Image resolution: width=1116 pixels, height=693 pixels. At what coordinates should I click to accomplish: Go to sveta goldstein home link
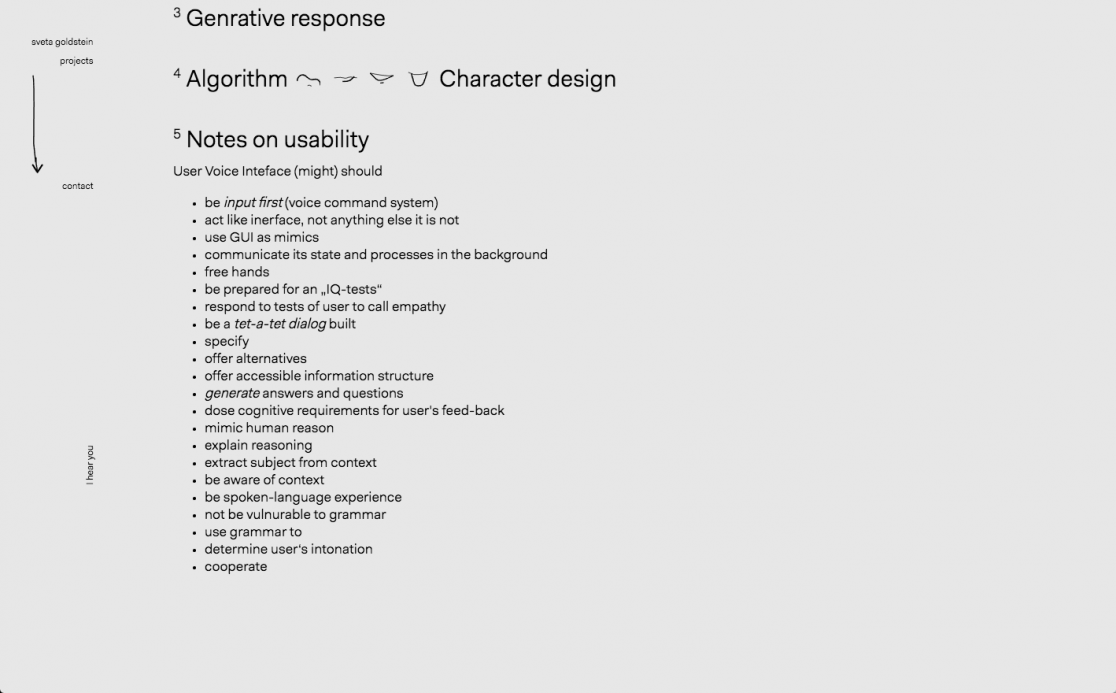coord(62,42)
